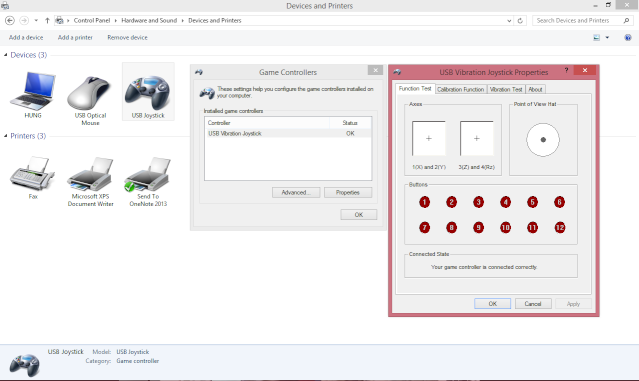Collapse the Devices (3) group
The image size is (639, 381).
(x=6, y=55)
